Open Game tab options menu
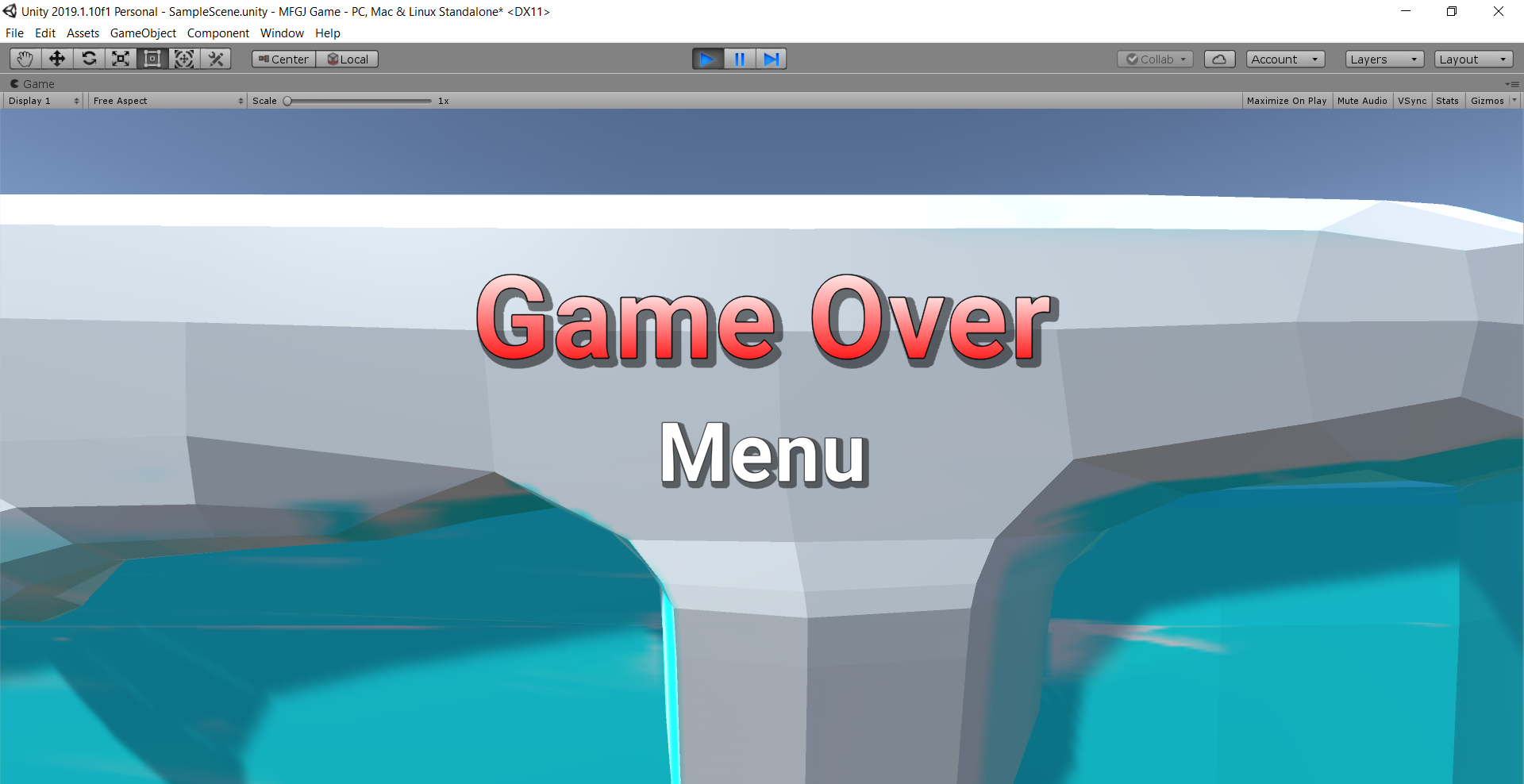This screenshot has height=784, width=1524. (x=1512, y=84)
